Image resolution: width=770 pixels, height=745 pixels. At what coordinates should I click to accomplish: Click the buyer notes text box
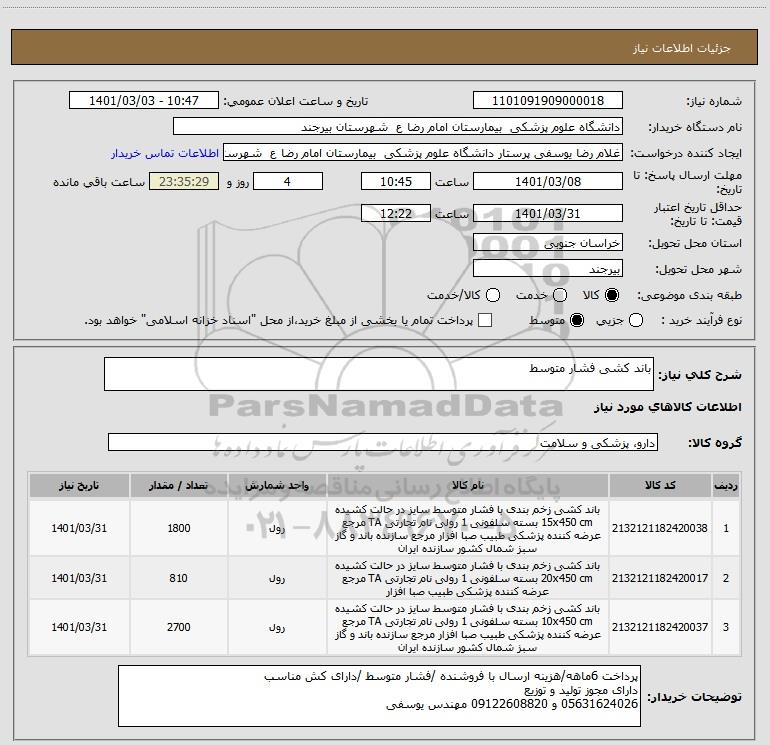coord(379,696)
